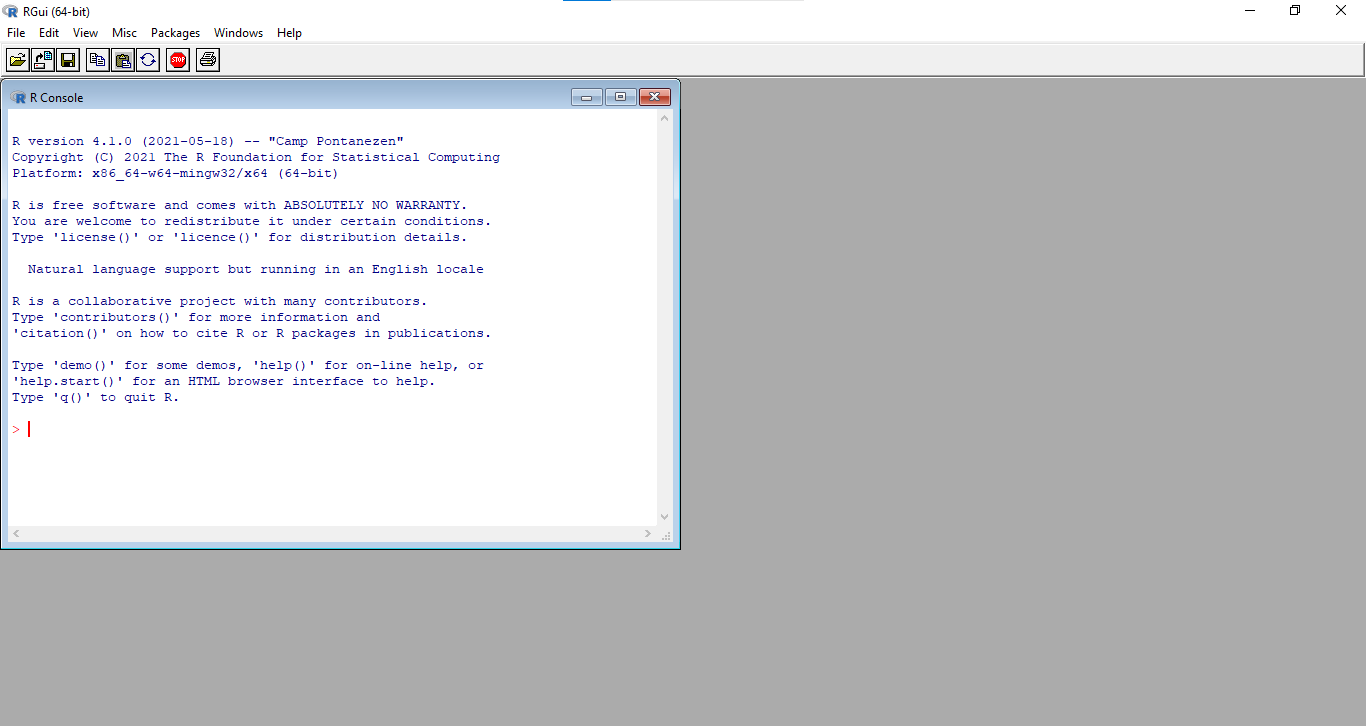
Task: Click the Copy and Paste toolbar icon
Action: tap(148, 60)
